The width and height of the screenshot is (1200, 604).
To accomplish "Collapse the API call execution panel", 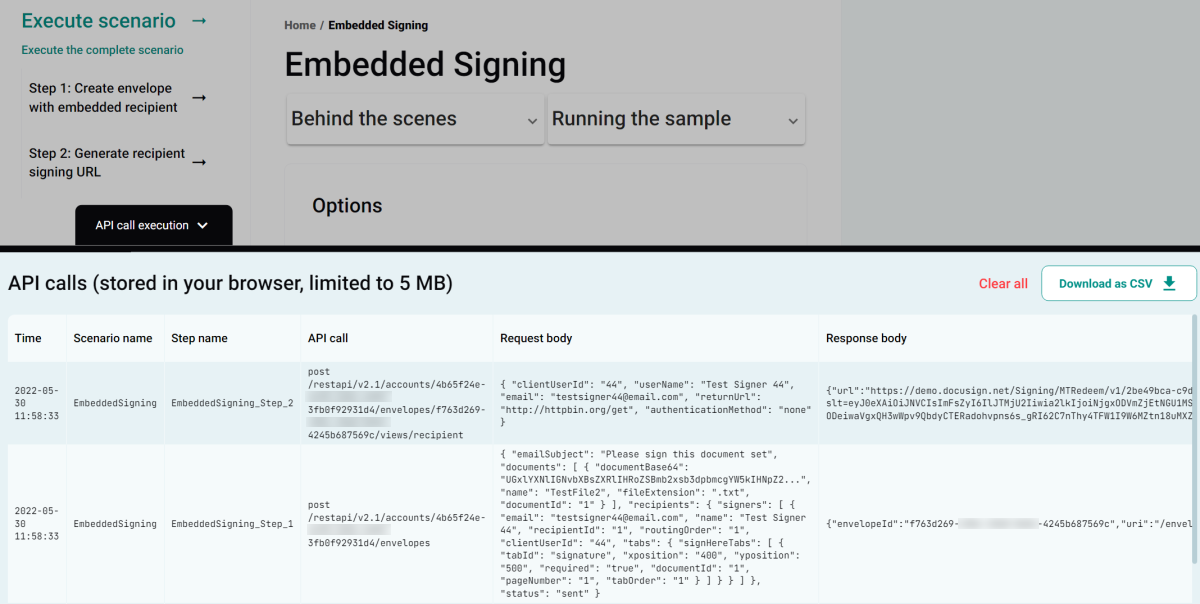I will pyautogui.click(x=153, y=226).
